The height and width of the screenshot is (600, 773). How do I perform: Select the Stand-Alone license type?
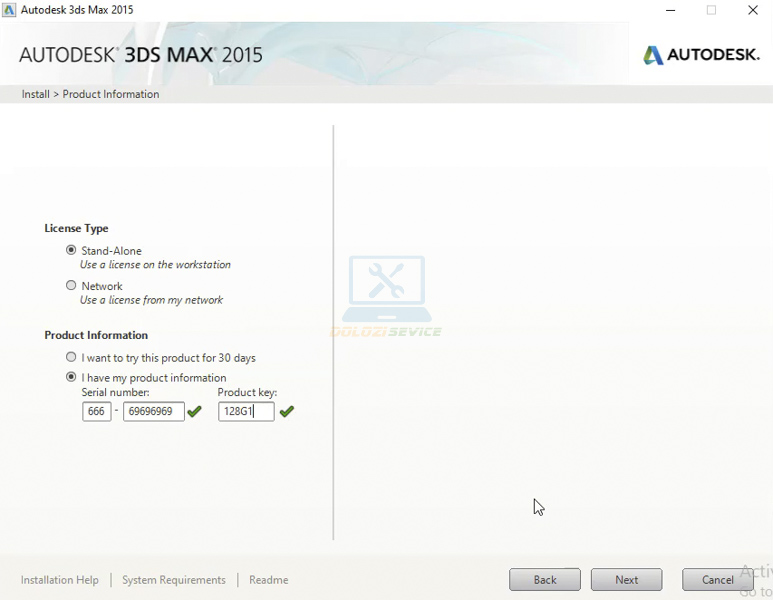coord(71,250)
